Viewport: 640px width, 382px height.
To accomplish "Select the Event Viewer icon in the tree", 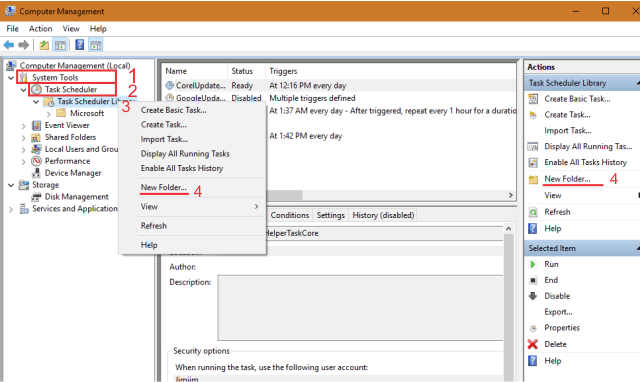I will [x=36, y=125].
